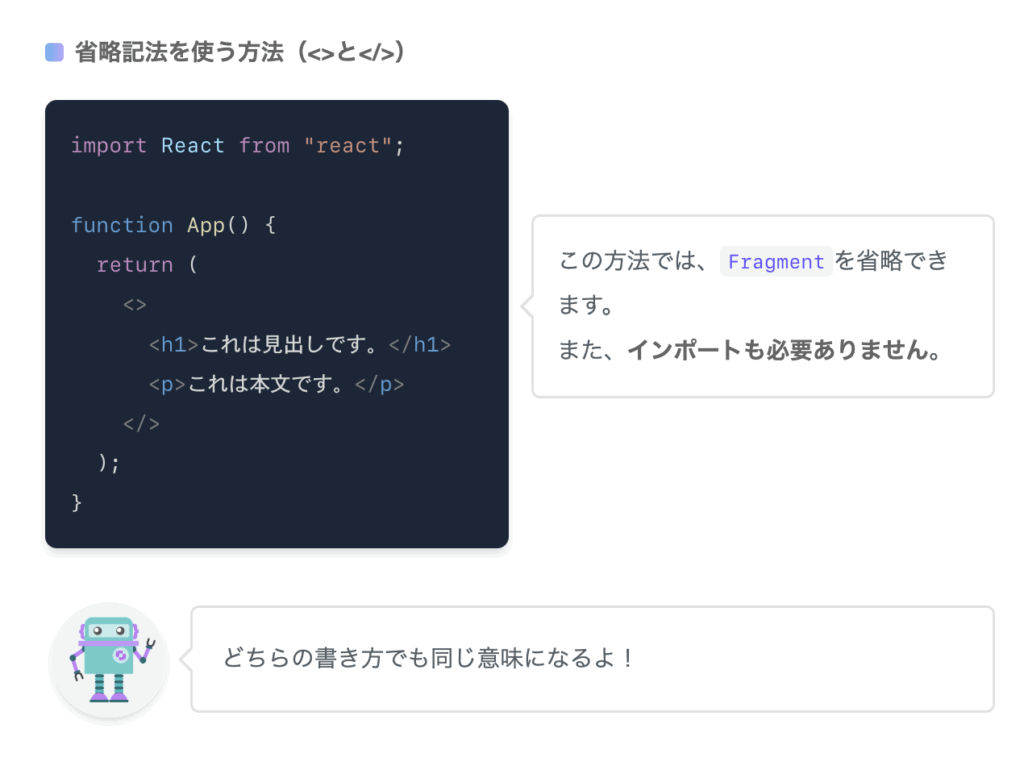The height and width of the screenshot is (774, 1024).
Task: Click the "react" string in code
Action: pyautogui.click(x=348, y=145)
